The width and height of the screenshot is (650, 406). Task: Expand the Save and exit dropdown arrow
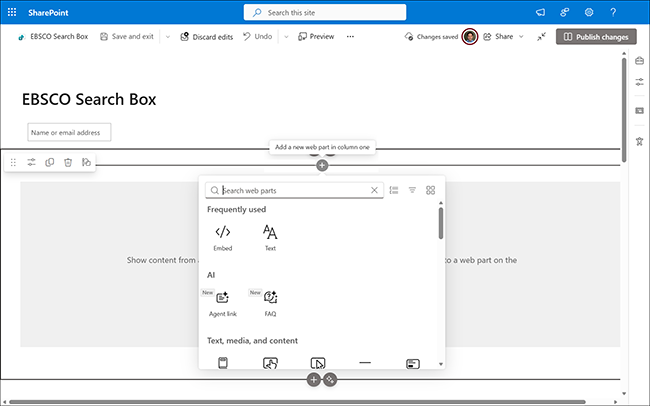pyautogui.click(x=167, y=36)
